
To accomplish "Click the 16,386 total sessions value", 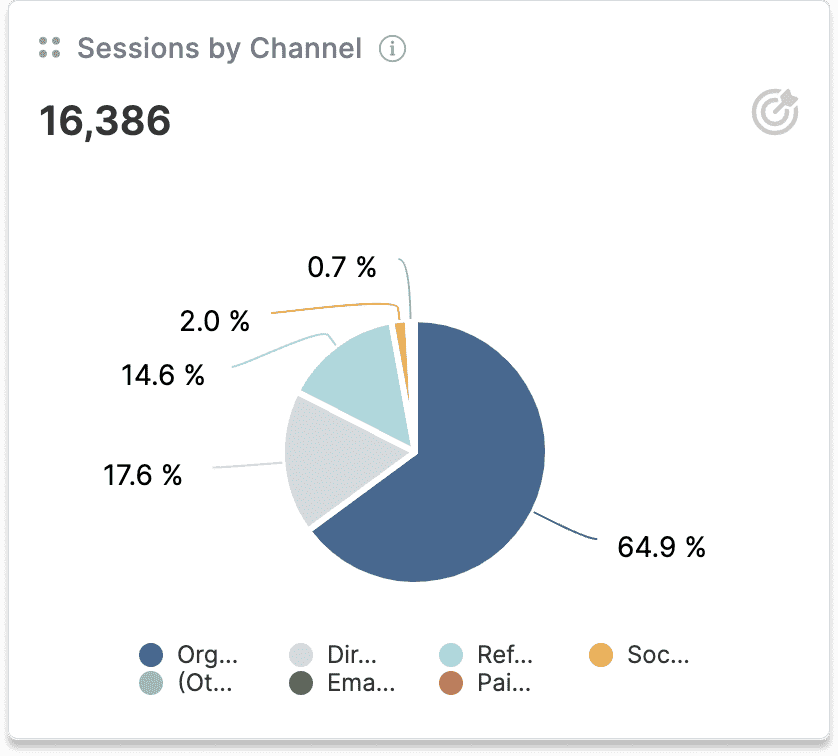I will coord(105,121).
